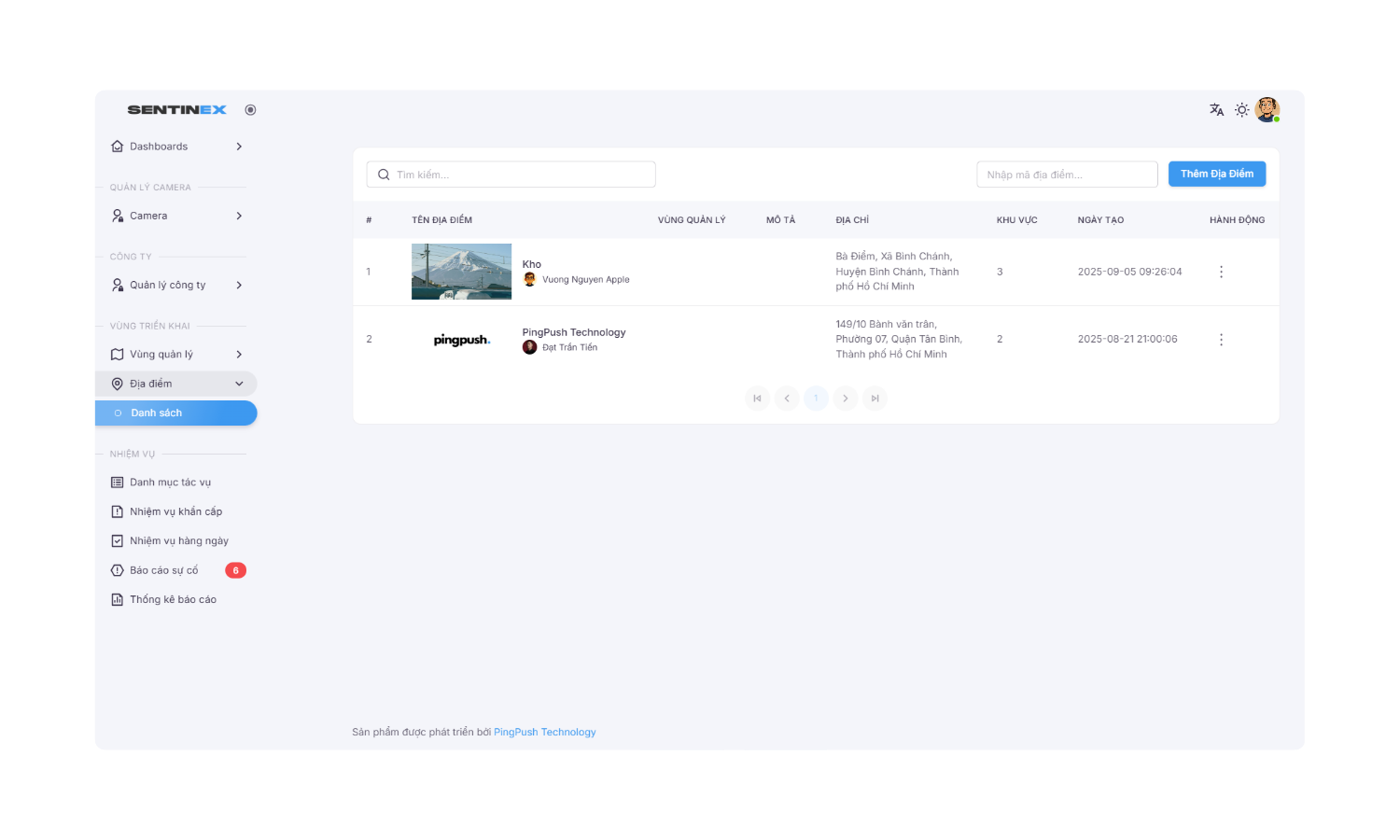Click the next page arrow
Viewport: 1400px width, 840px height.
pyautogui.click(x=846, y=399)
